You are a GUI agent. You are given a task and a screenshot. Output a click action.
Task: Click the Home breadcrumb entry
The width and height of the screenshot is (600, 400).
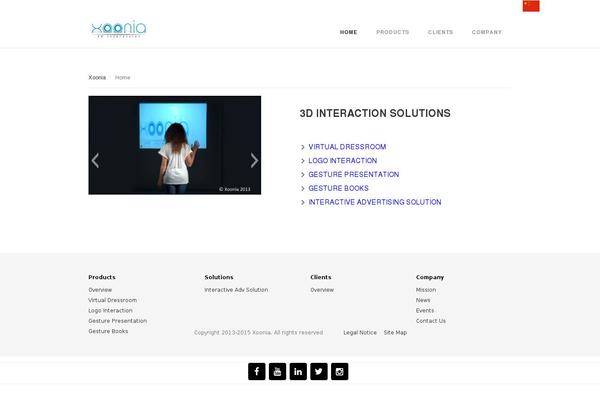click(x=122, y=77)
